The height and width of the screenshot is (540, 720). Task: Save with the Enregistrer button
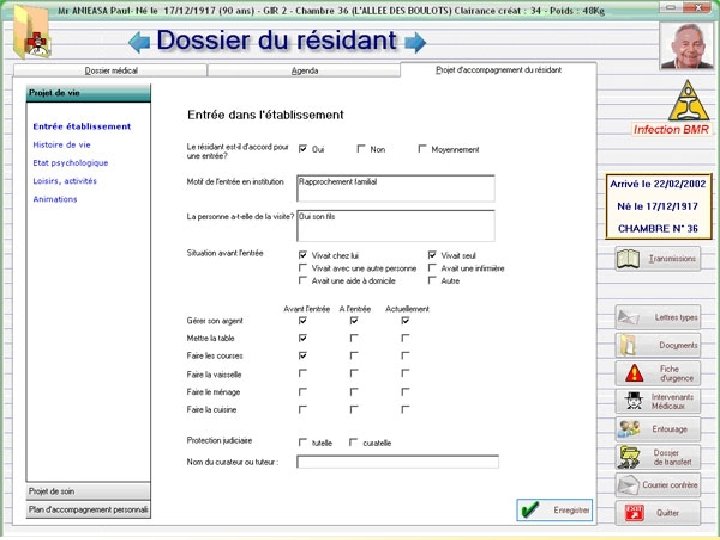555,510
